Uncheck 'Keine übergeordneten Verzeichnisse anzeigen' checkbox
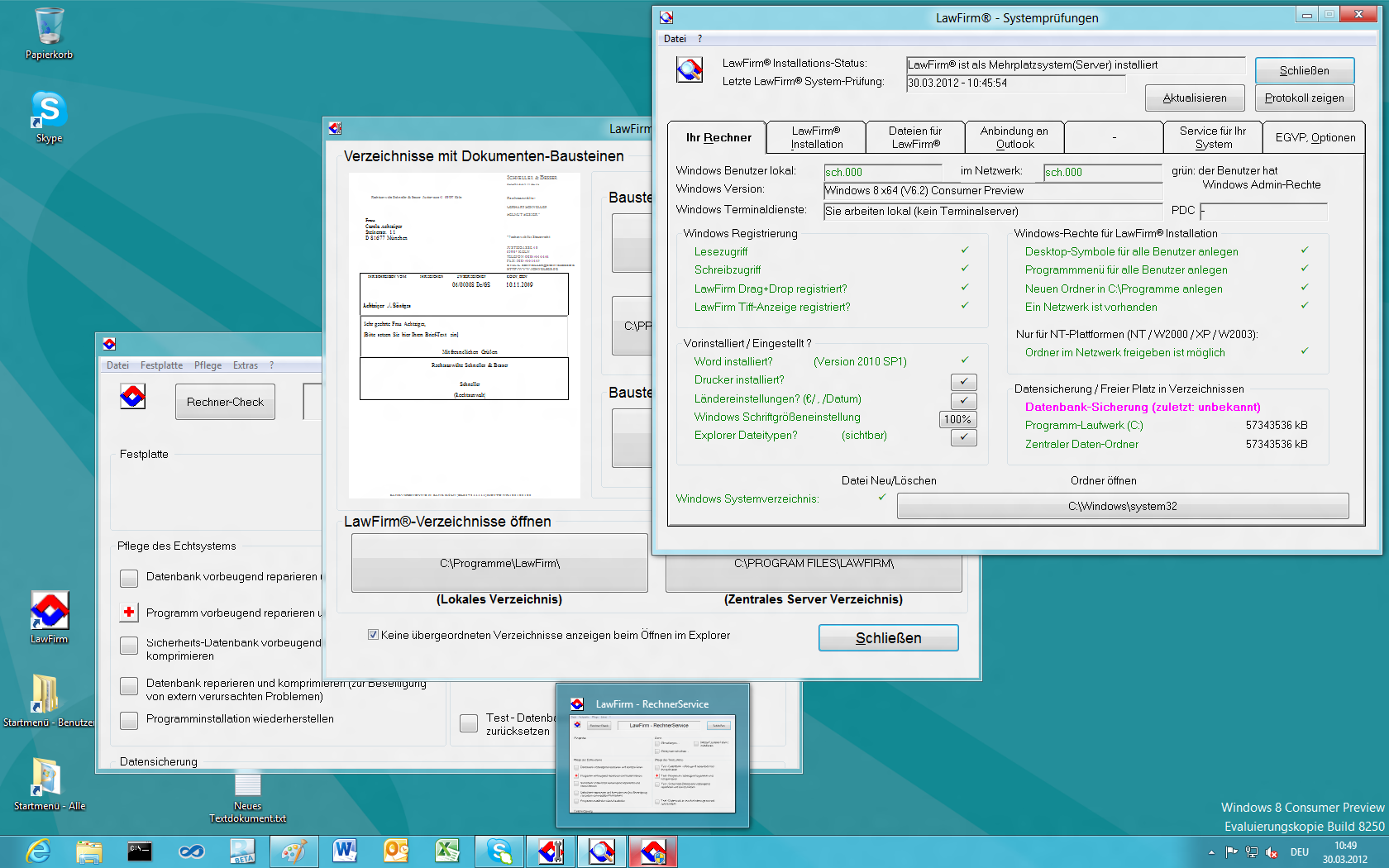The image size is (1389, 868). tap(373, 635)
